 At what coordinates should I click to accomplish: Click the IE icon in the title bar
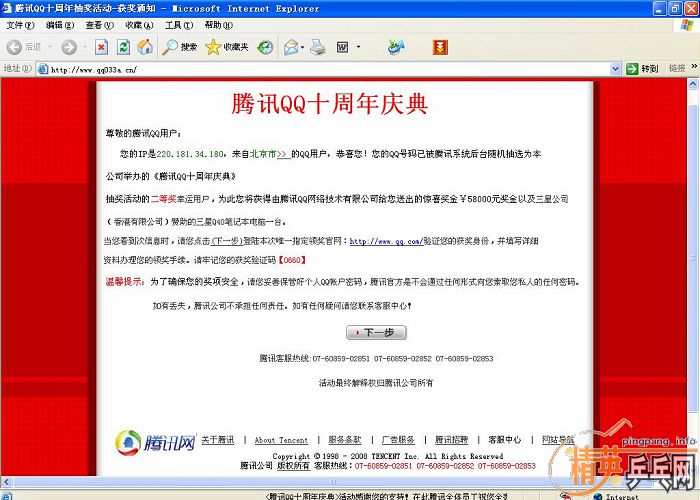click(x=6, y=8)
